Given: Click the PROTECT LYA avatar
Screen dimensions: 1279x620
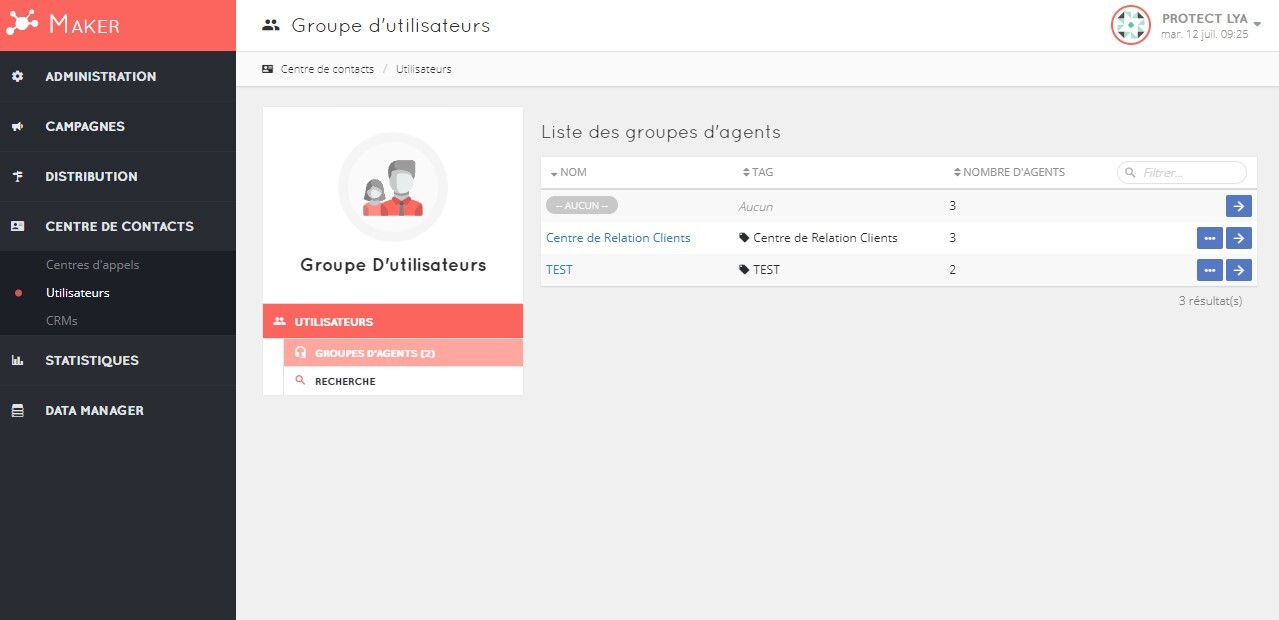Looking at the screenshot, I should 1130,25.
